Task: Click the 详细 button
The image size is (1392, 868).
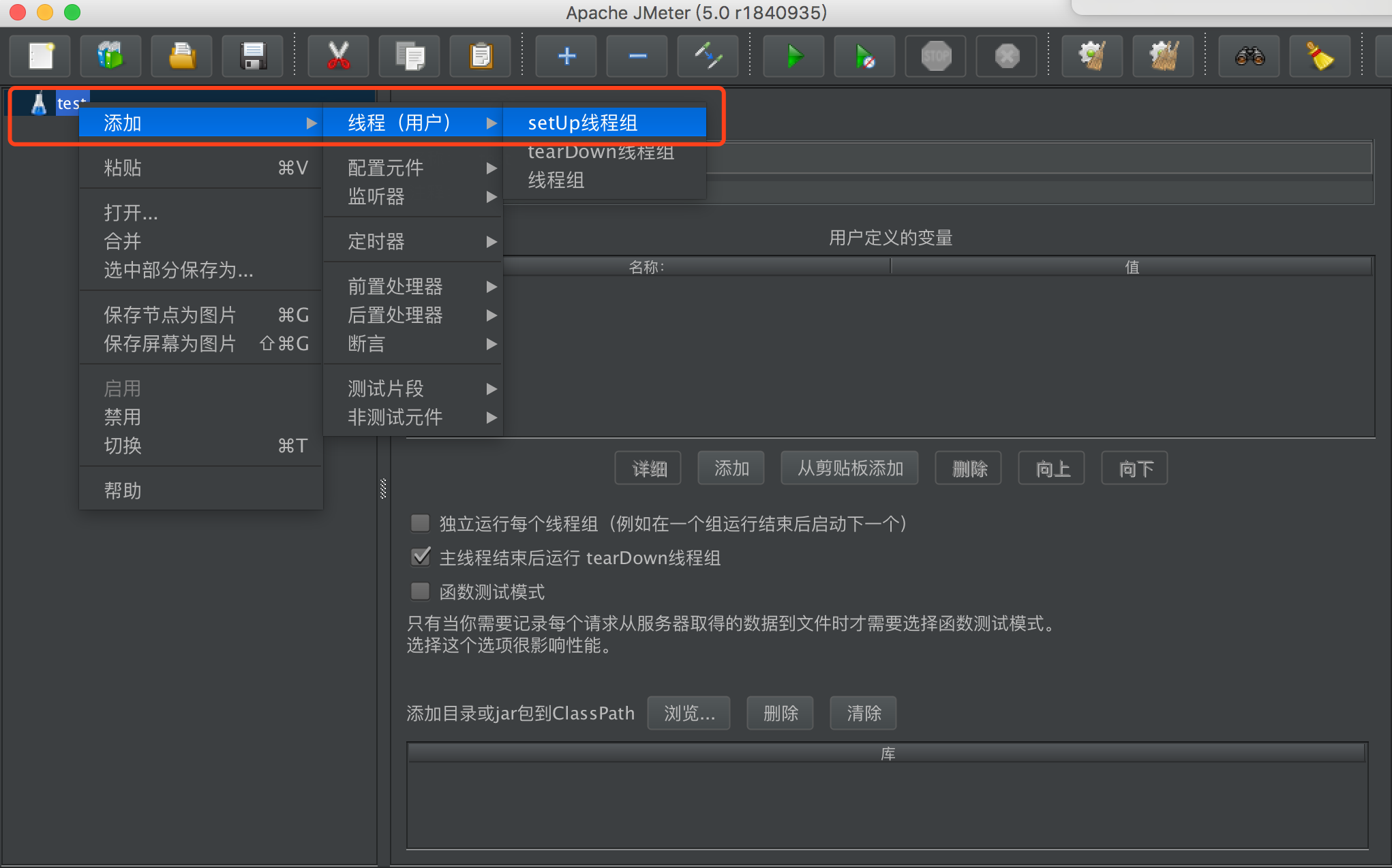Action: pos(648,468)
